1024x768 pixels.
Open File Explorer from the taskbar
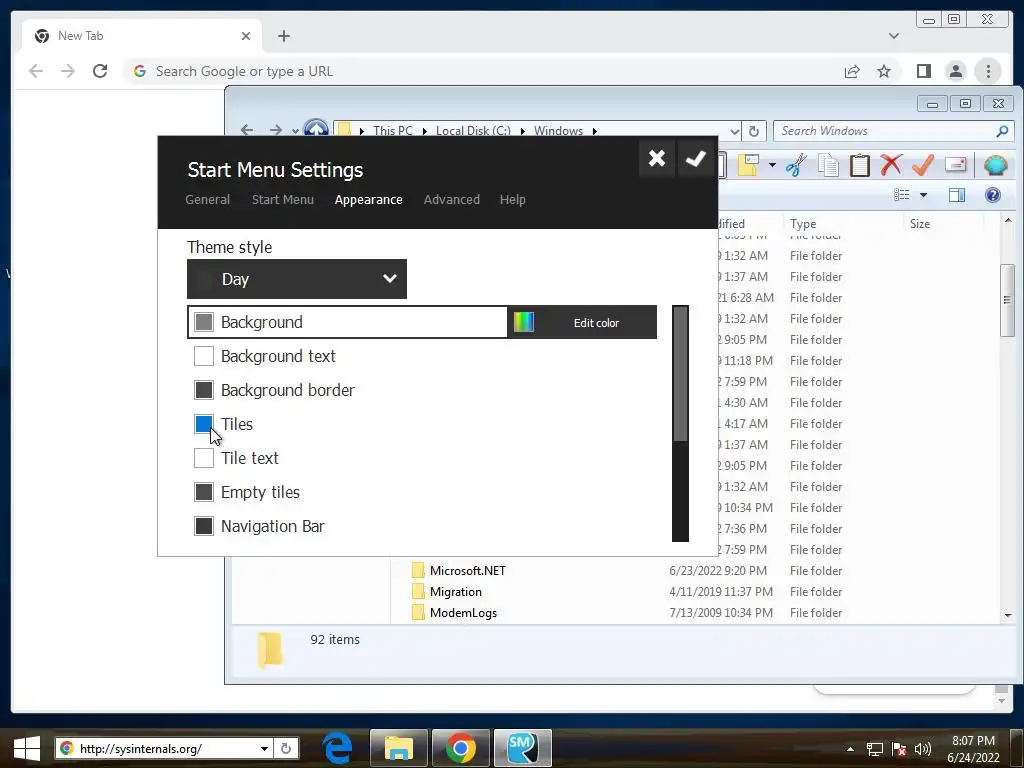click(x=398, y=748)
